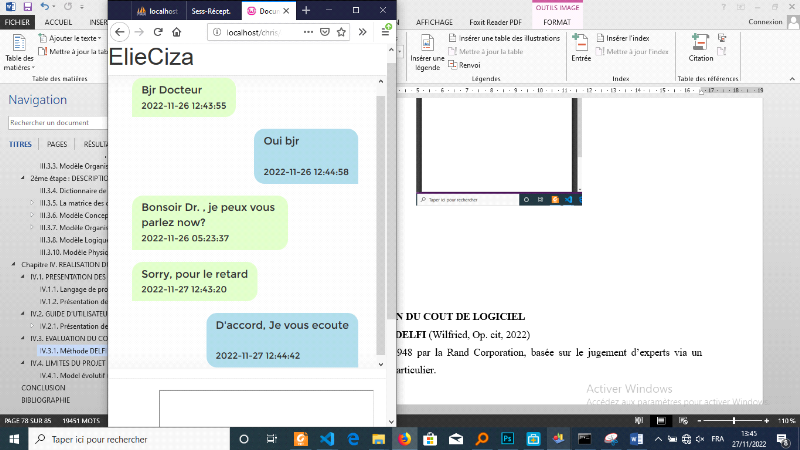
Task: Click the Firefox forward arrow button
Action: (x=139, y=32)
